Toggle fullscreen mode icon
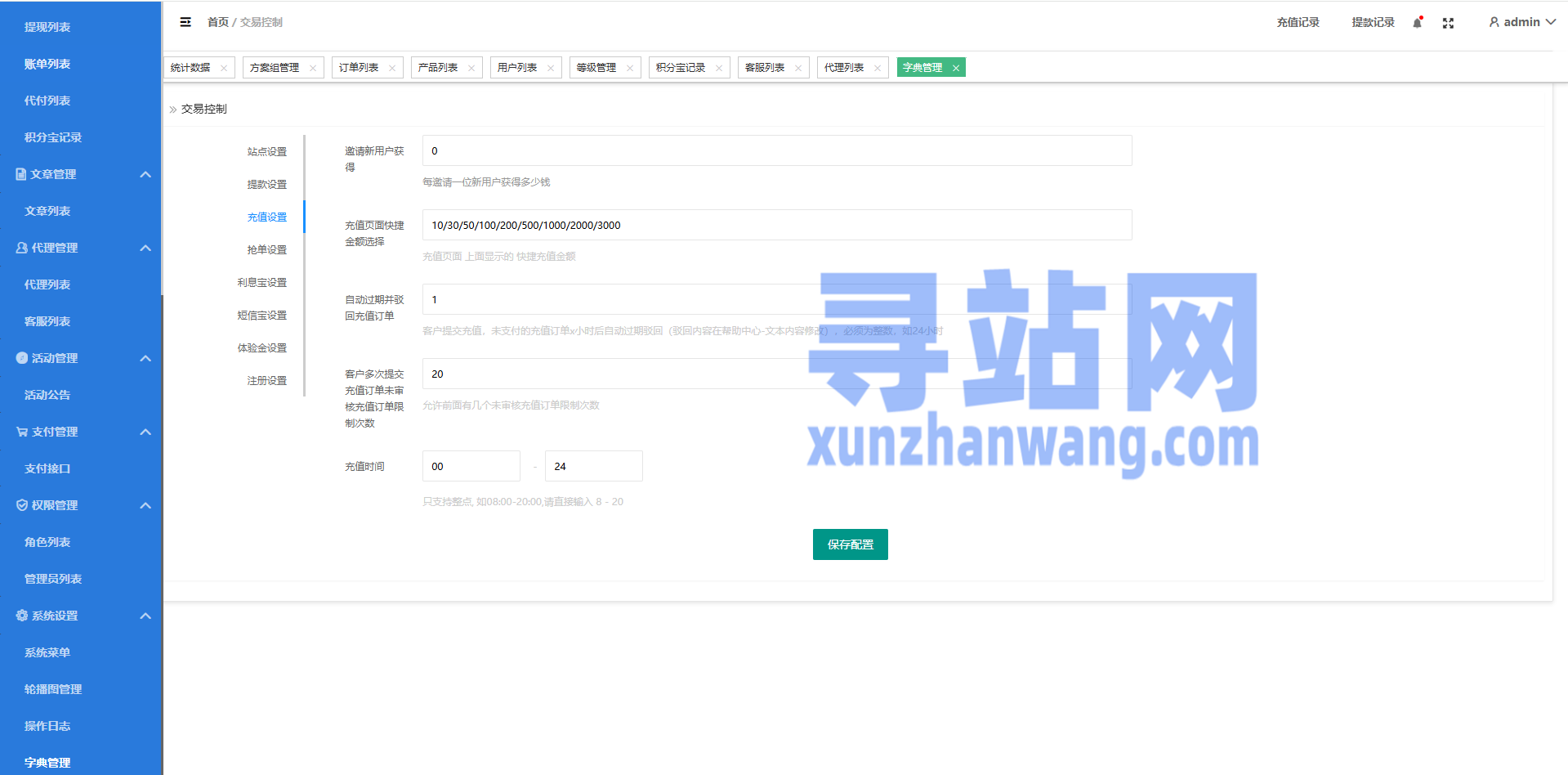The image size is (1568, 775). click(1448, 23)
